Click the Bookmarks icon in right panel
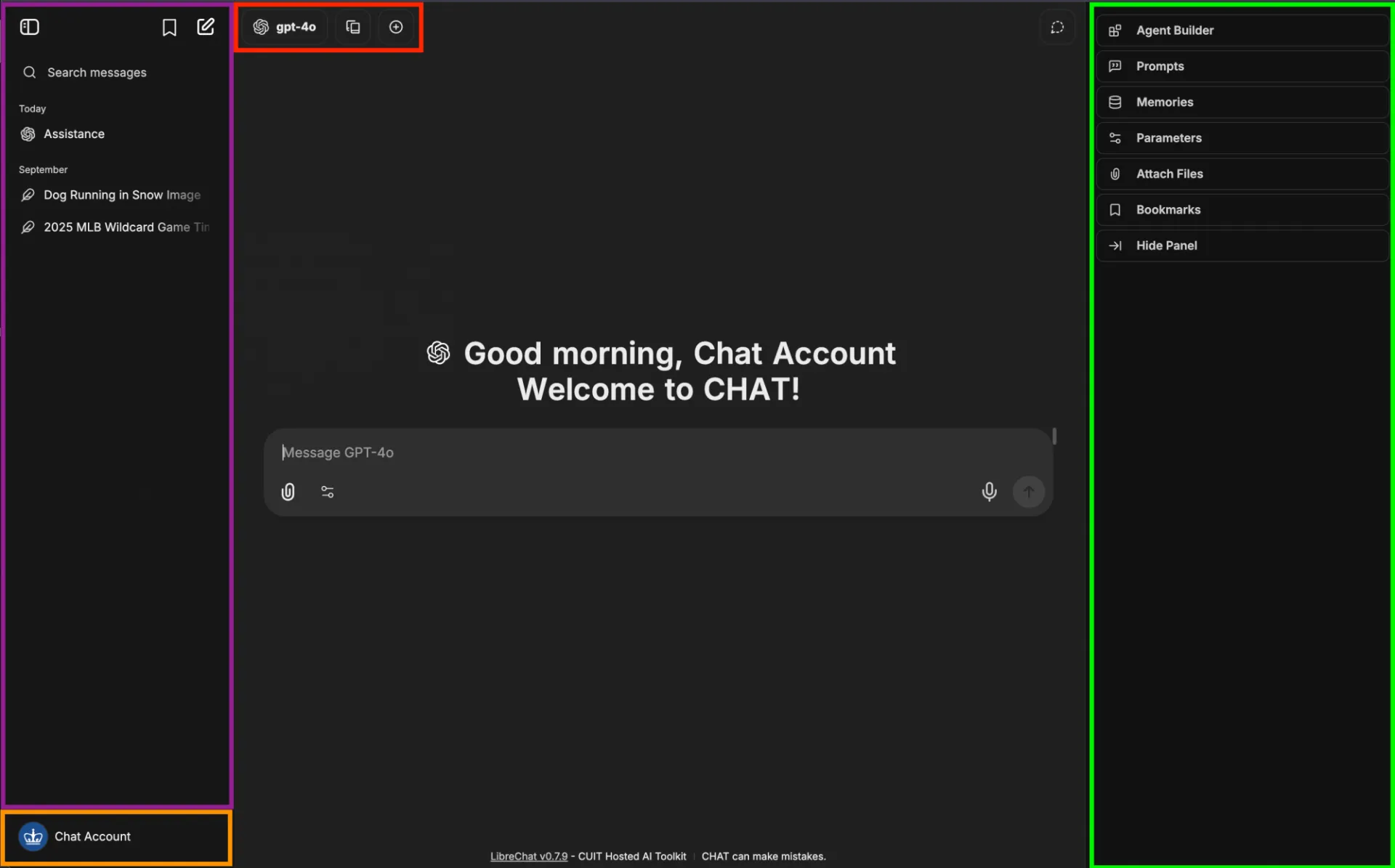 (1115, 210)
